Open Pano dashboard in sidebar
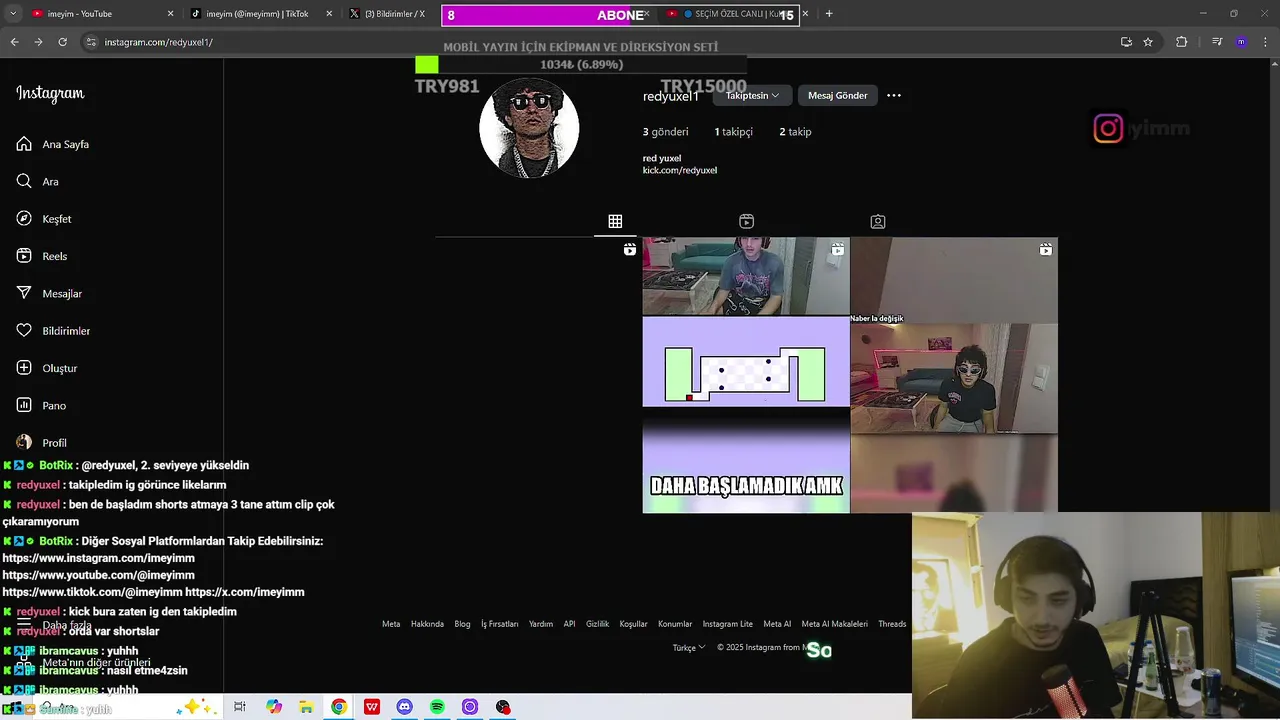Screen dimensions: 1280x720 (x=41, y=405)
